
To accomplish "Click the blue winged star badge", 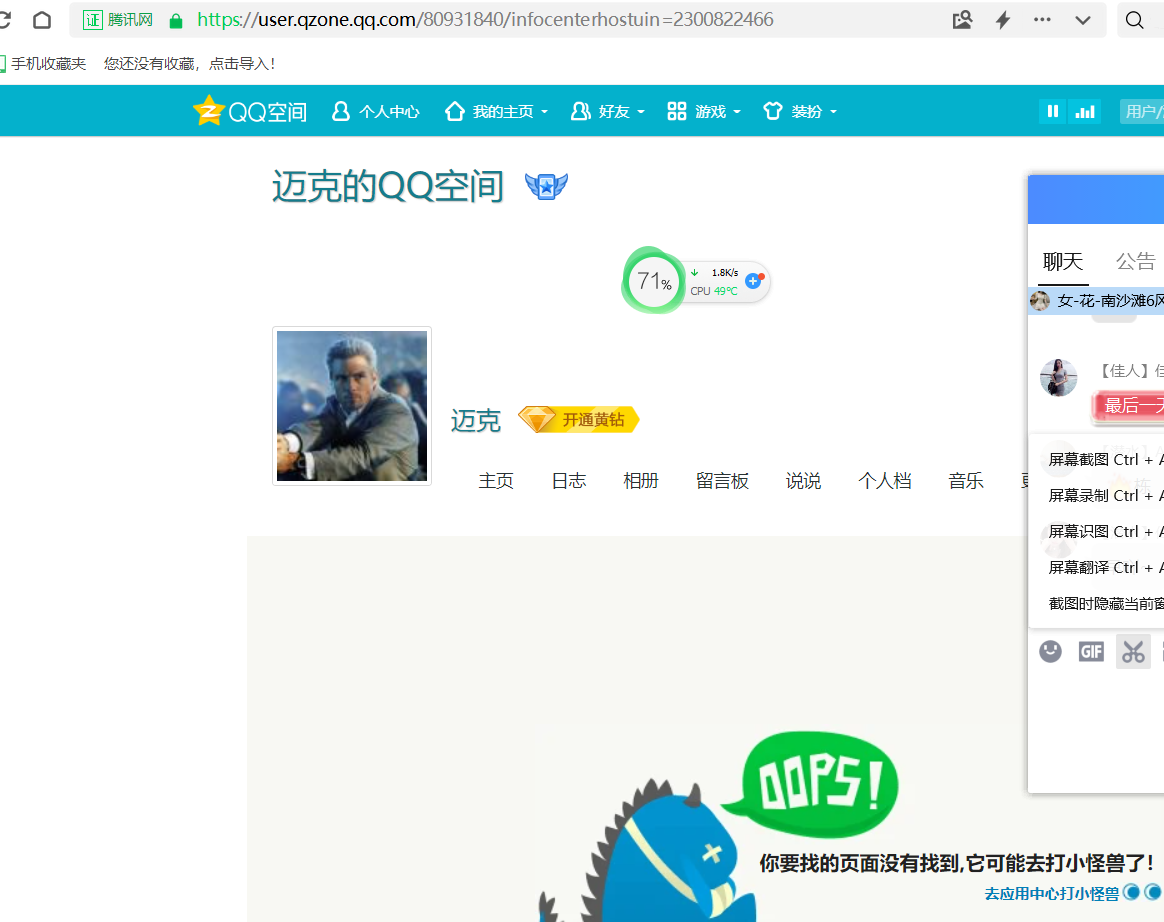I will tap(546, 186).
